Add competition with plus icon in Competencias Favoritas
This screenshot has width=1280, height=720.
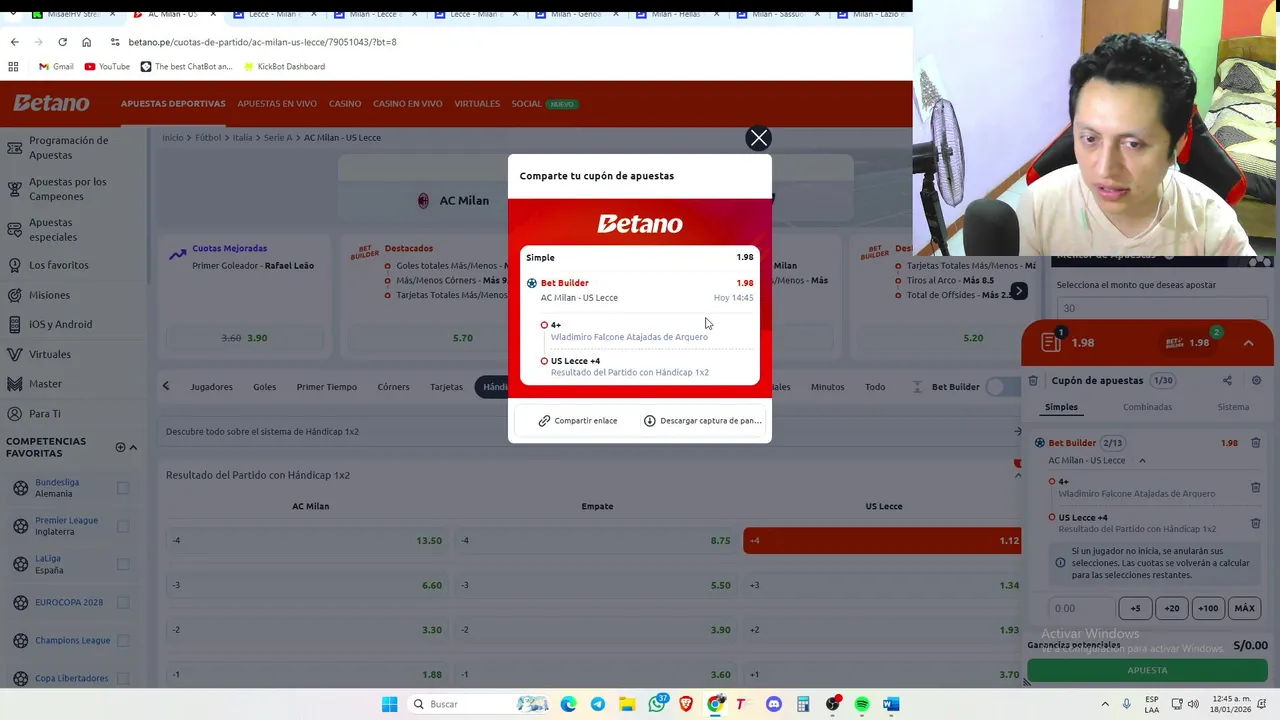coord(120,448)
